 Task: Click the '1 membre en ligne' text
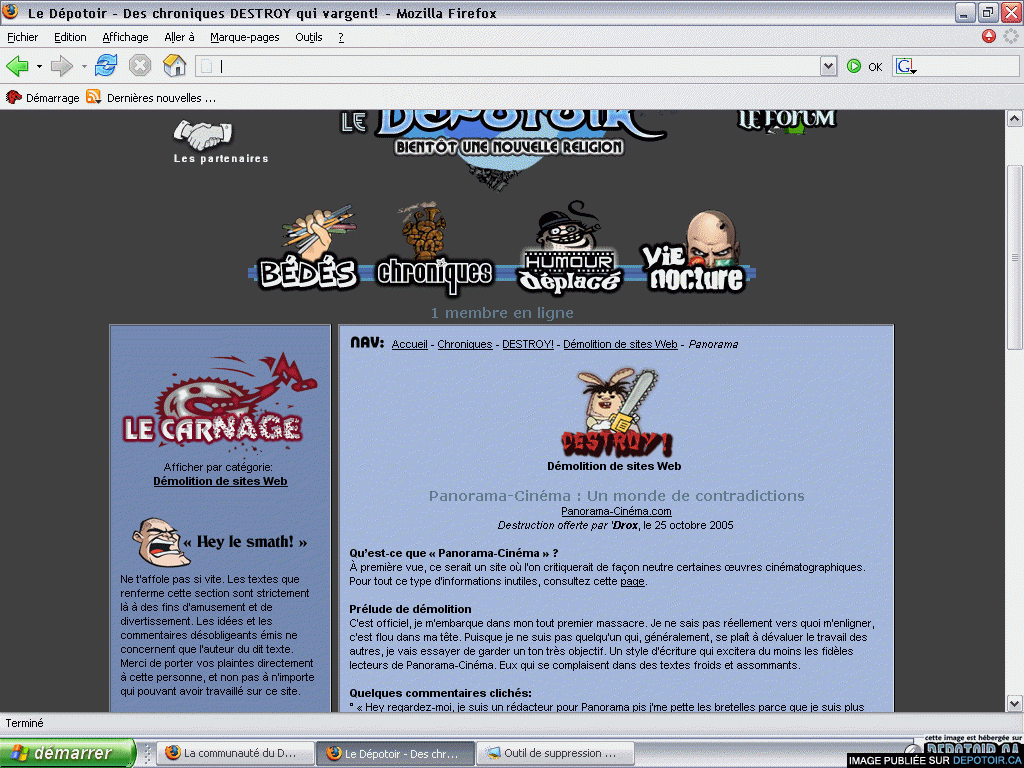[502, 313]
